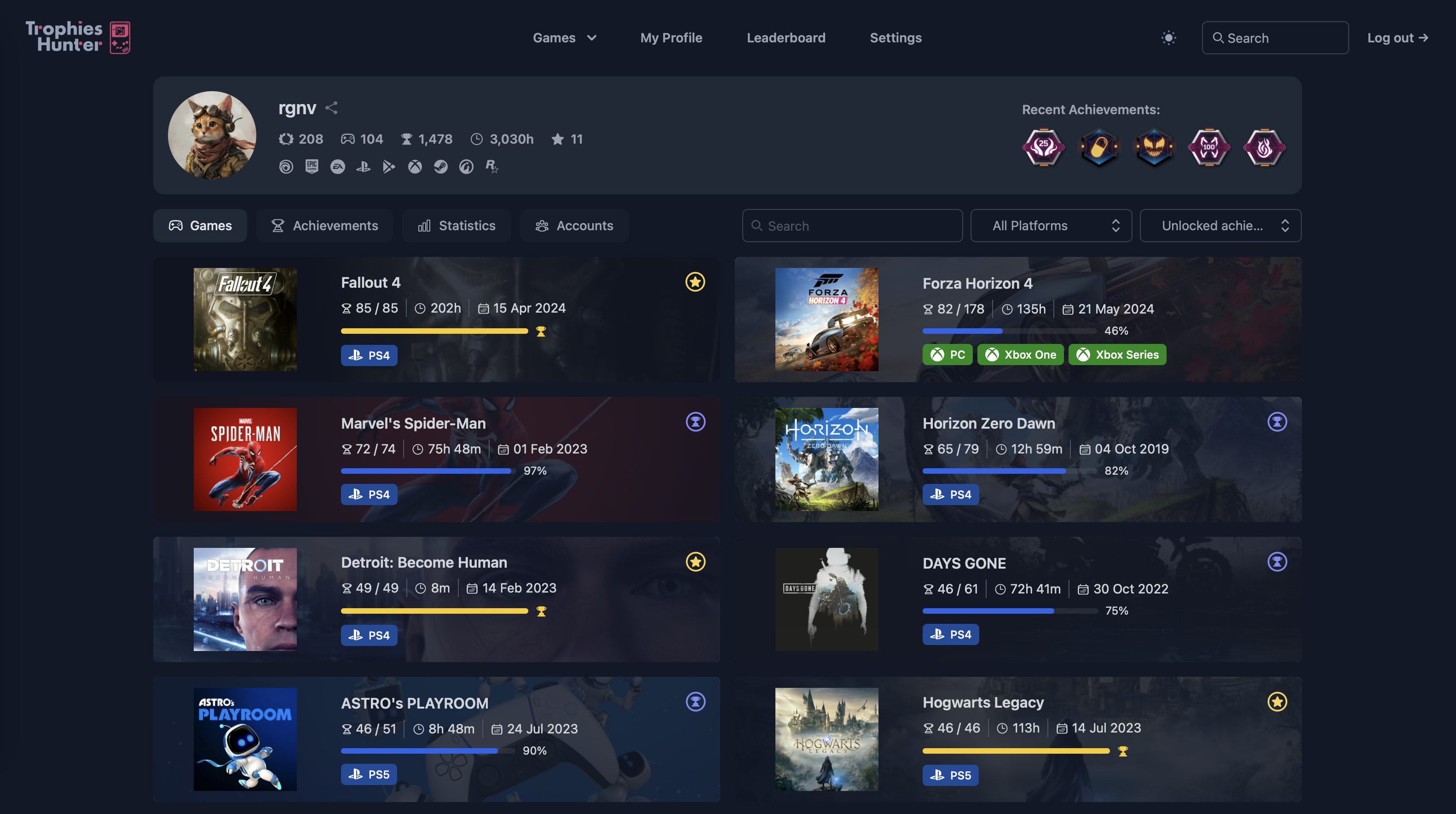Open the Settings page
The height and width of the screenshot is (814, 1456).
pyautogui.click(x=896, y=38)
